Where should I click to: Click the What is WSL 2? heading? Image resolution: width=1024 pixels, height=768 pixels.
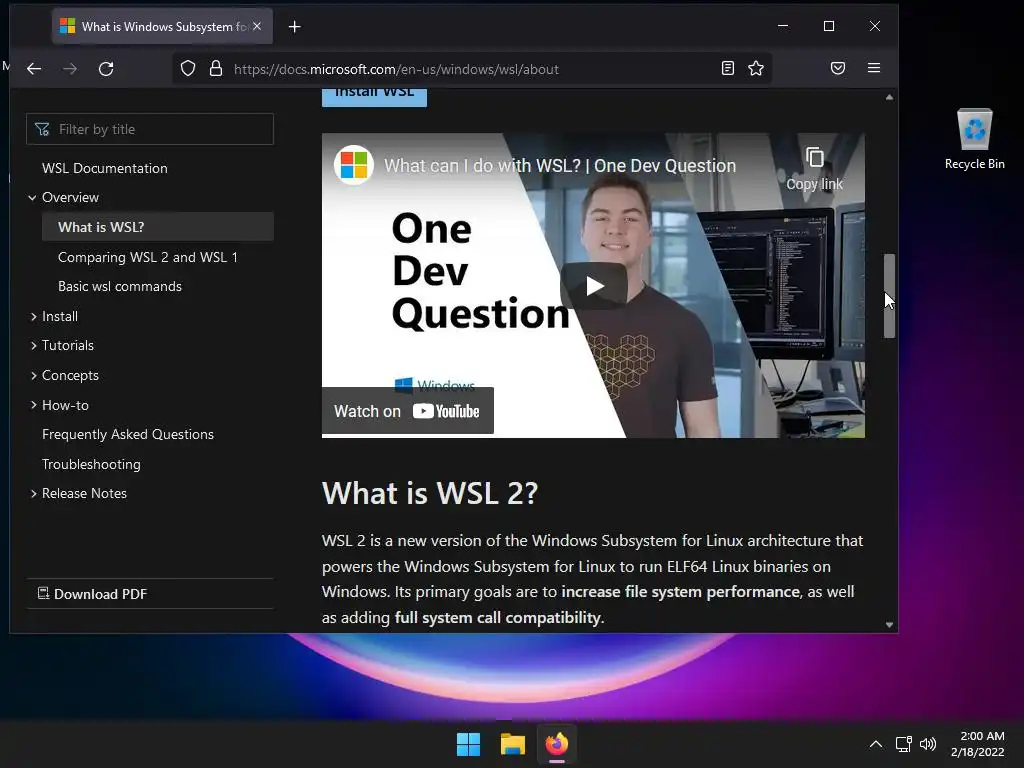[430, 493]
